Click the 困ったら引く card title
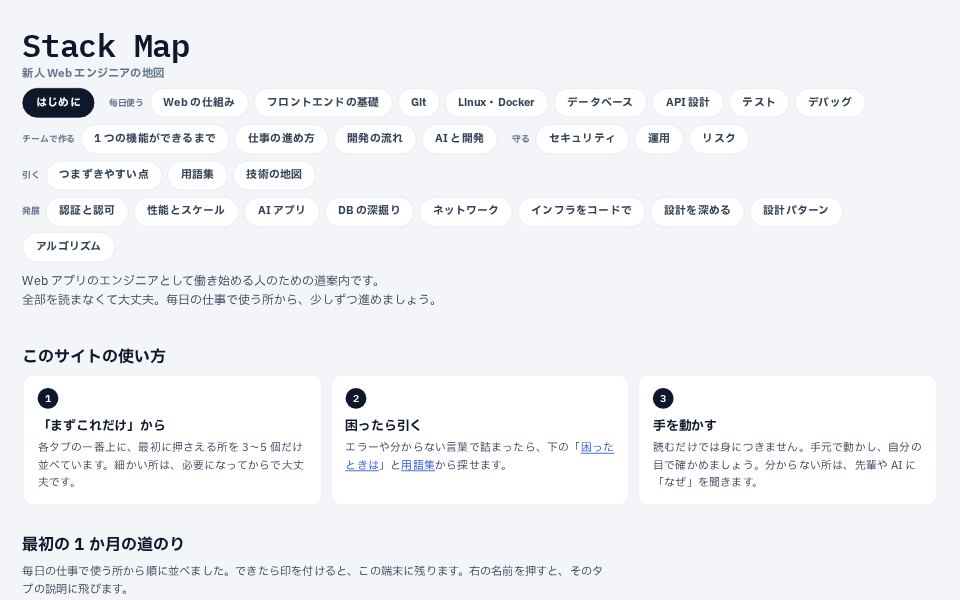Image resolution: width=960 pixels, height=600 pixels. [x=383, y=425]
